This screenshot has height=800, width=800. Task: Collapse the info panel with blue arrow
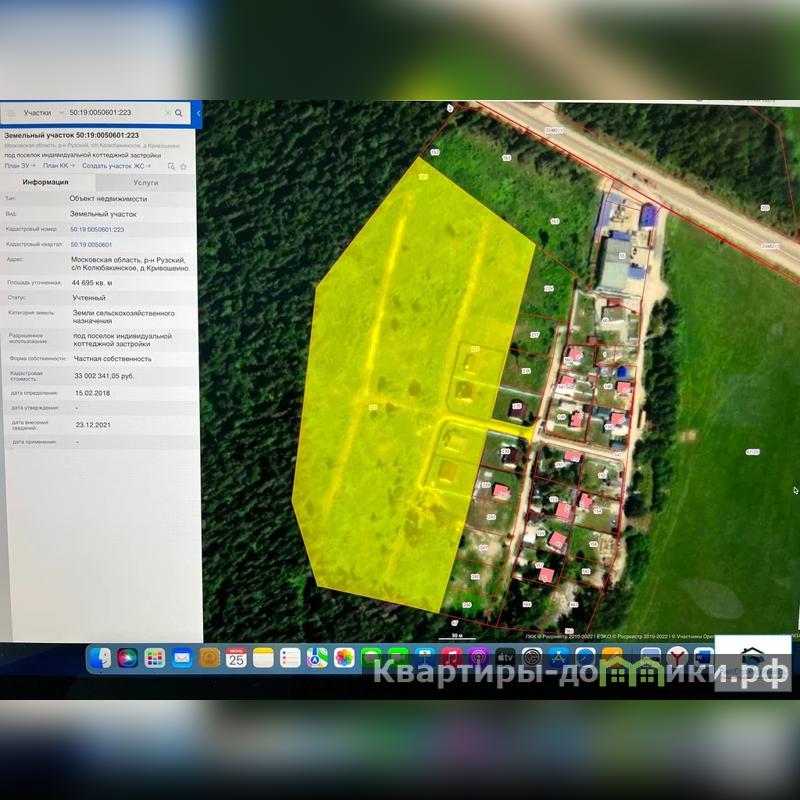[x=198, y=114]
